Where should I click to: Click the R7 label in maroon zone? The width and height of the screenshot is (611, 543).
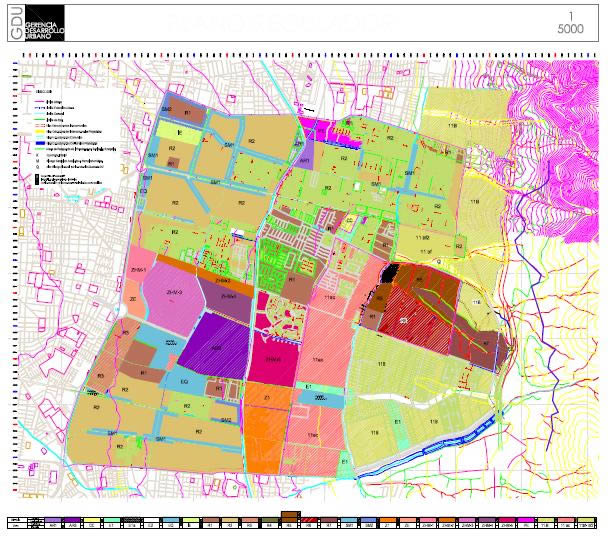[x=486, y=343]
